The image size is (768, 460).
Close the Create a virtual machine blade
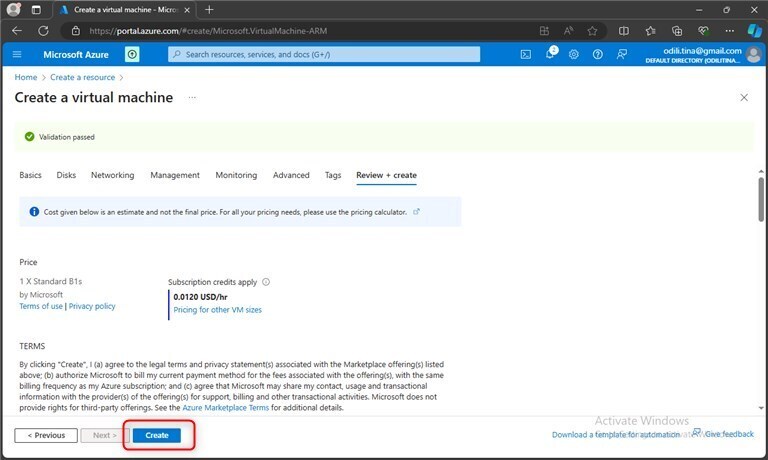[x=743, y=98]
